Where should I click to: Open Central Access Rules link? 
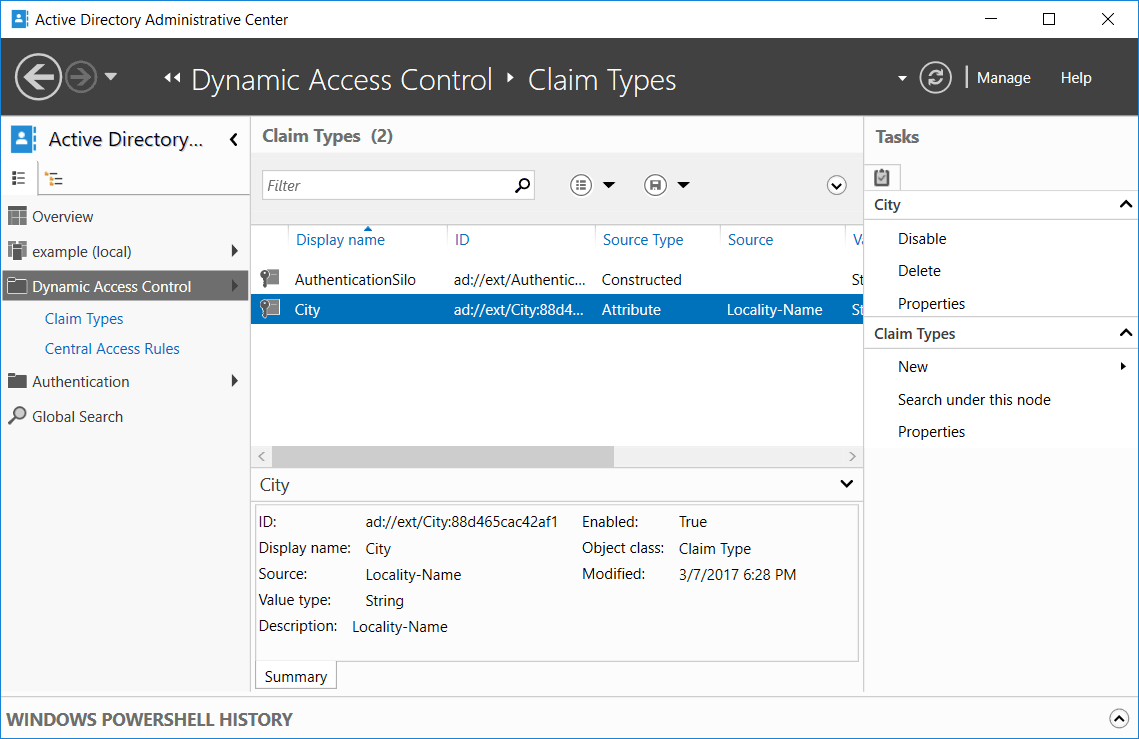tap(112, 349)
